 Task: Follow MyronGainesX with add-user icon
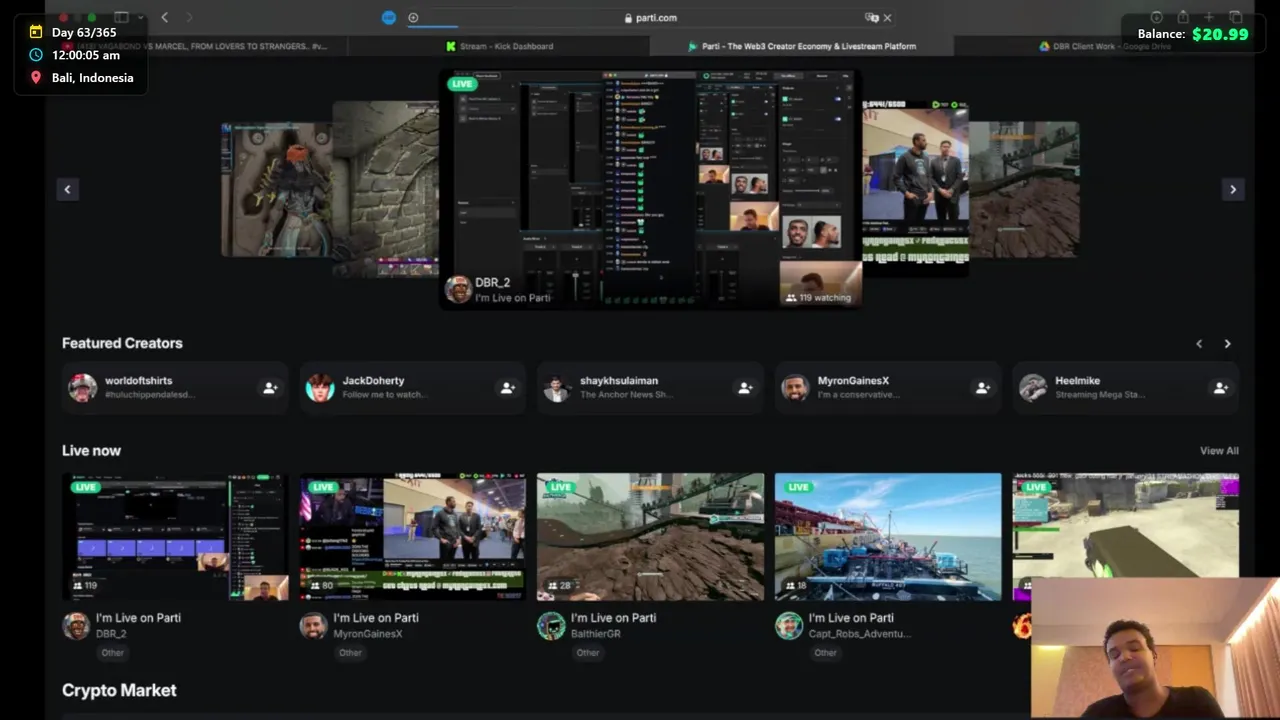(982, 388)
